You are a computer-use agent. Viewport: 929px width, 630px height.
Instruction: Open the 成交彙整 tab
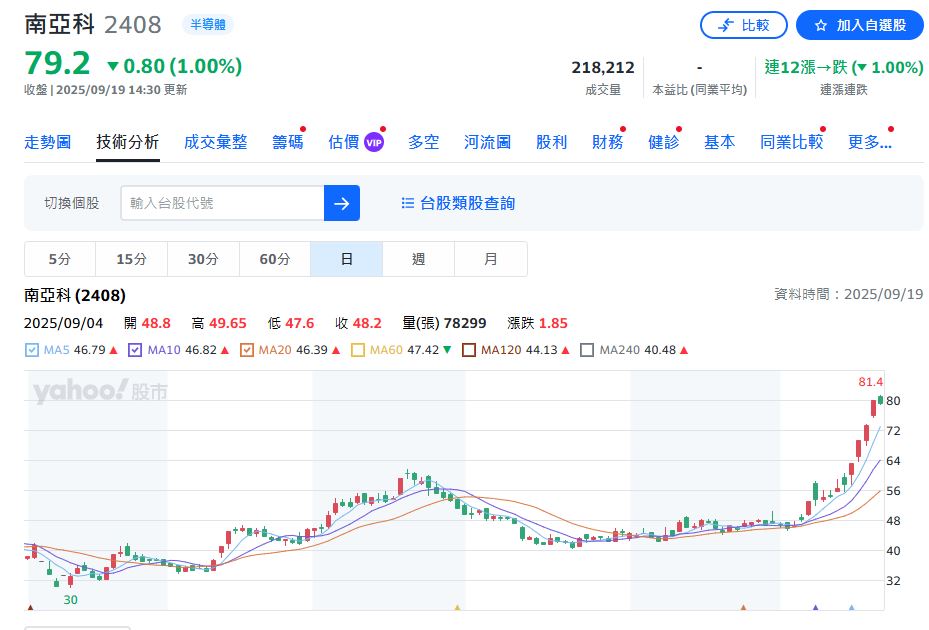click(x=215, y=142)
